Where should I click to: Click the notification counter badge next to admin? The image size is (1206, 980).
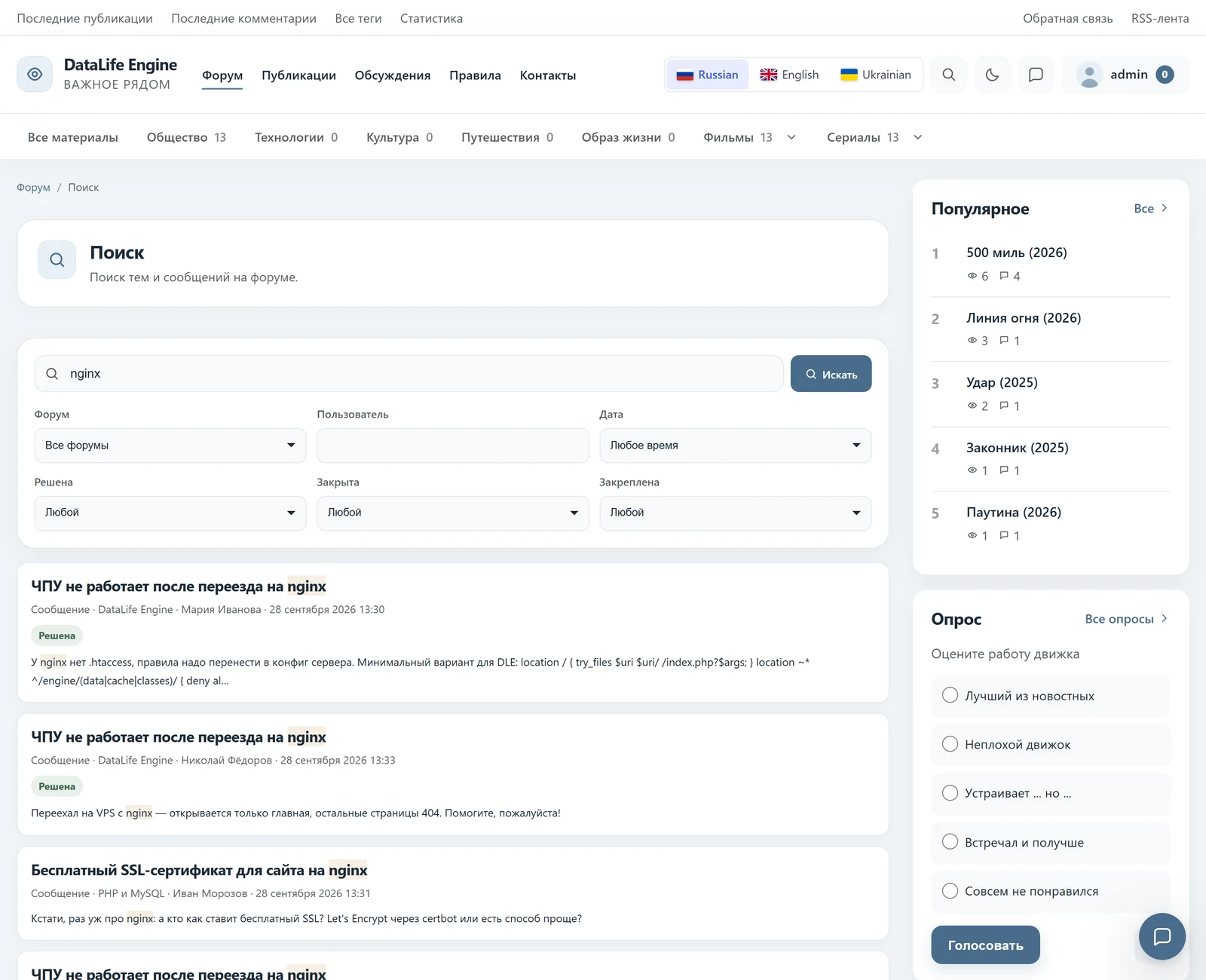coord(1165,74)
